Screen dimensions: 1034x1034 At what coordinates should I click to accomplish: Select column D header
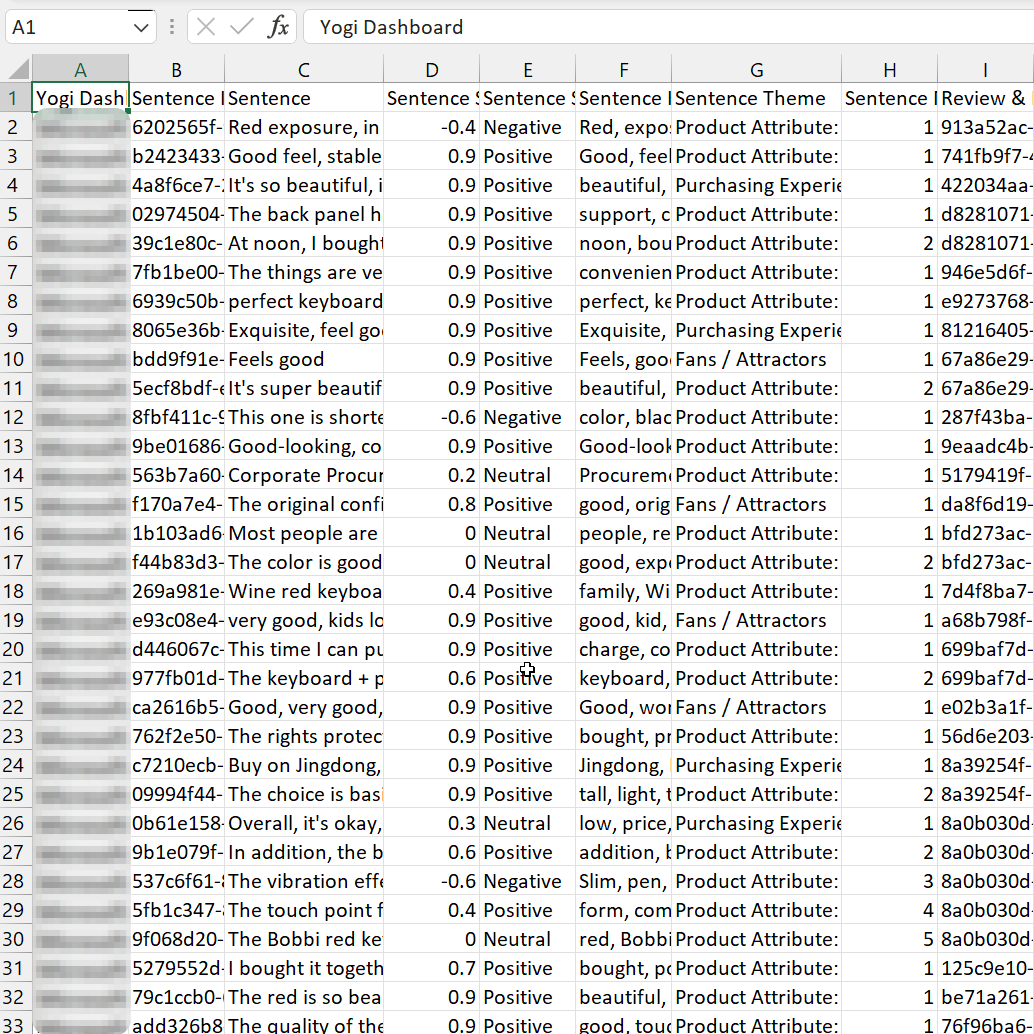pyautogui.click(x=431, y=69)
